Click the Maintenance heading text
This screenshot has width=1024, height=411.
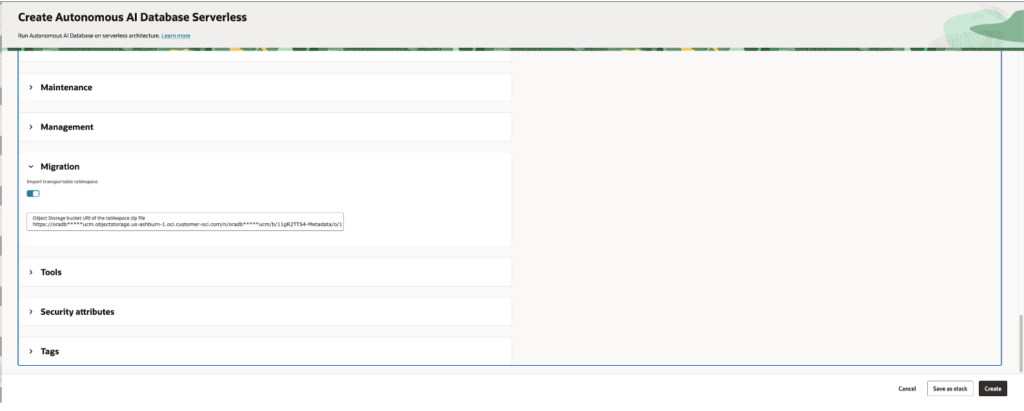[x=67, y=88]
